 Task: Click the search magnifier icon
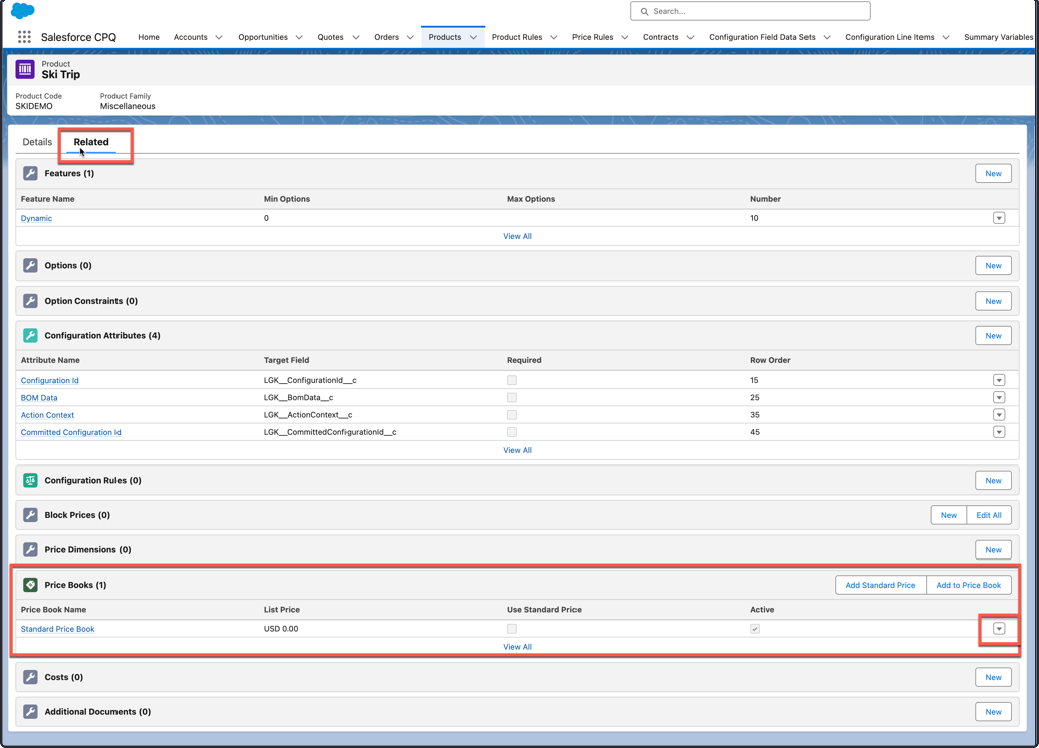(644, 11)
